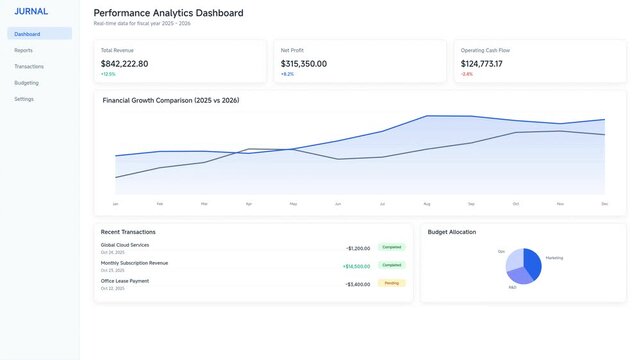Click the Marketing pie chart label
641x360 pixels.
tap(554, 258)
